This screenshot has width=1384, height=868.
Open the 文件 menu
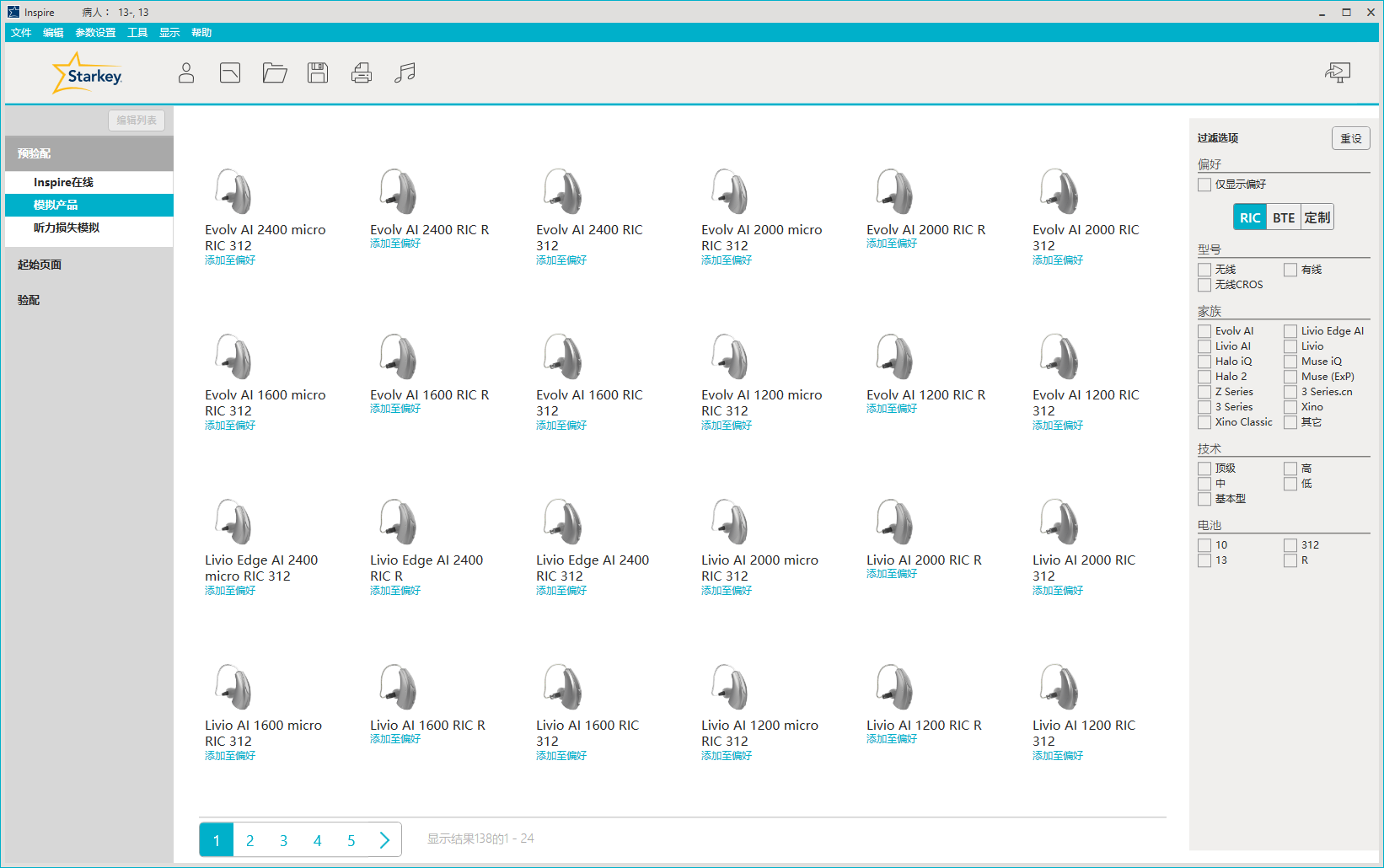click(21, 33)
